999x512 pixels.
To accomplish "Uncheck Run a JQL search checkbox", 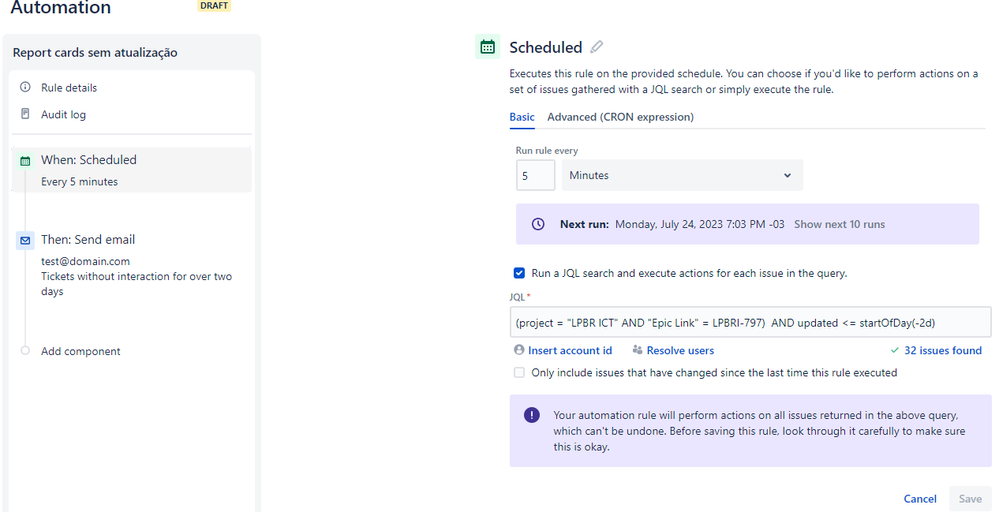I will point(519,273).
